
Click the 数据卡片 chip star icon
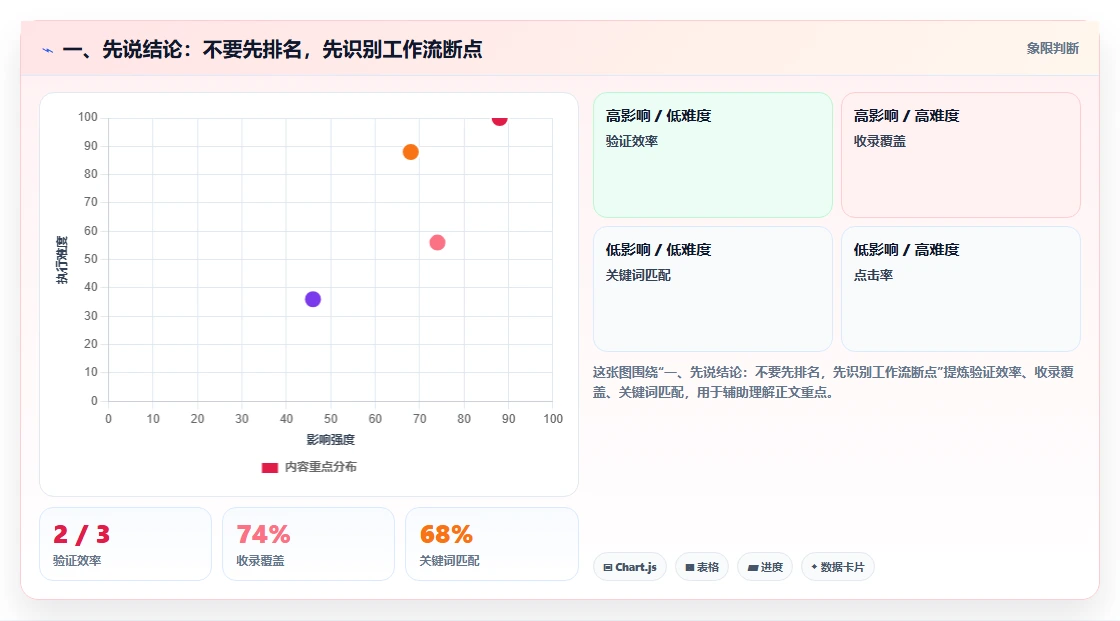tap(814, 567)
